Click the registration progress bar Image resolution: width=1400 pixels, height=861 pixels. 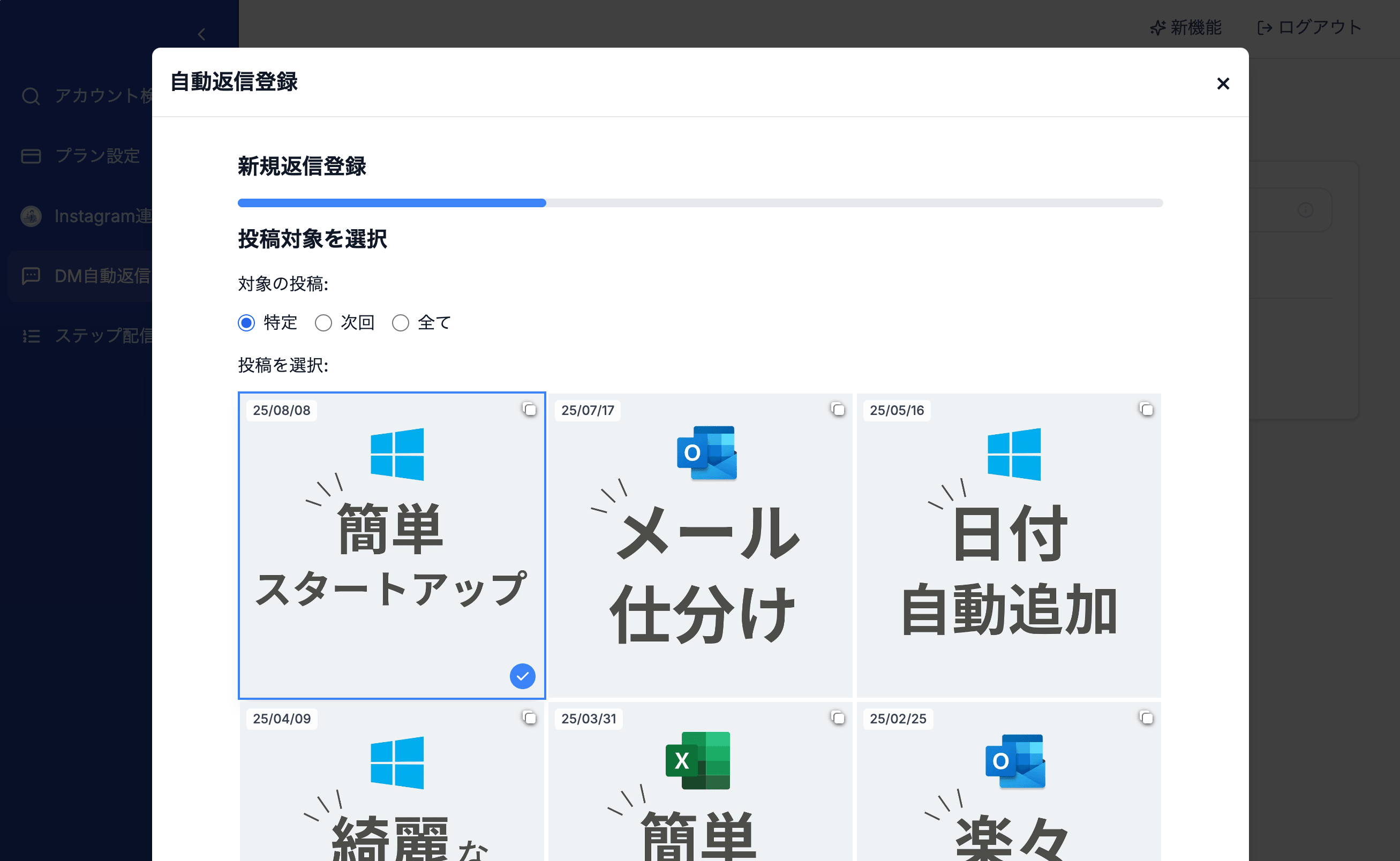[700, 203]
